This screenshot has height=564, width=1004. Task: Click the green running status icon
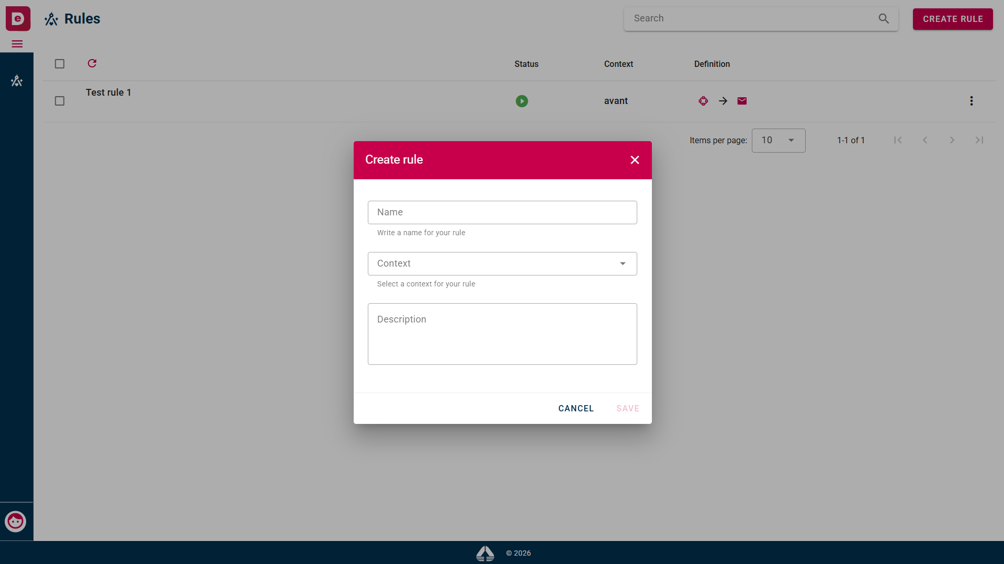[522, 101]
